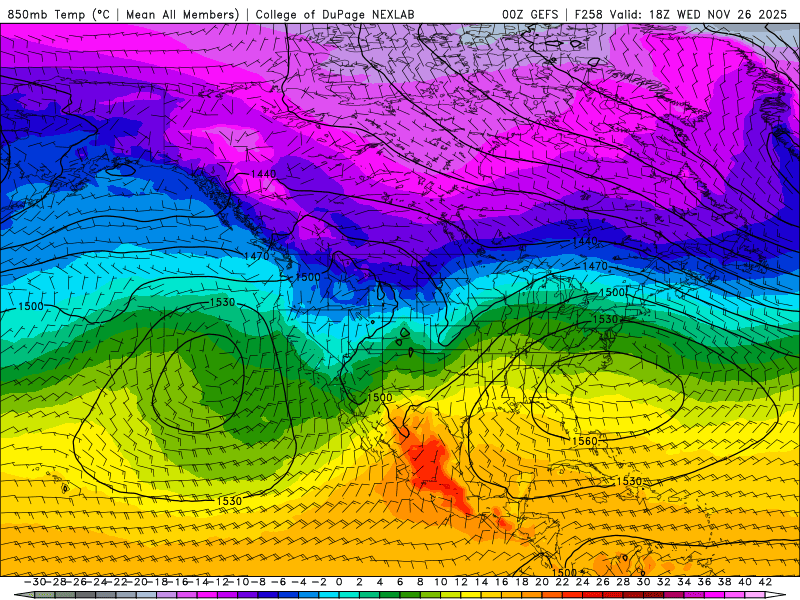Screen dimensions: 800x600
Task: Select the cyan swatch between -2 and 0
Action: pos(329,596)
